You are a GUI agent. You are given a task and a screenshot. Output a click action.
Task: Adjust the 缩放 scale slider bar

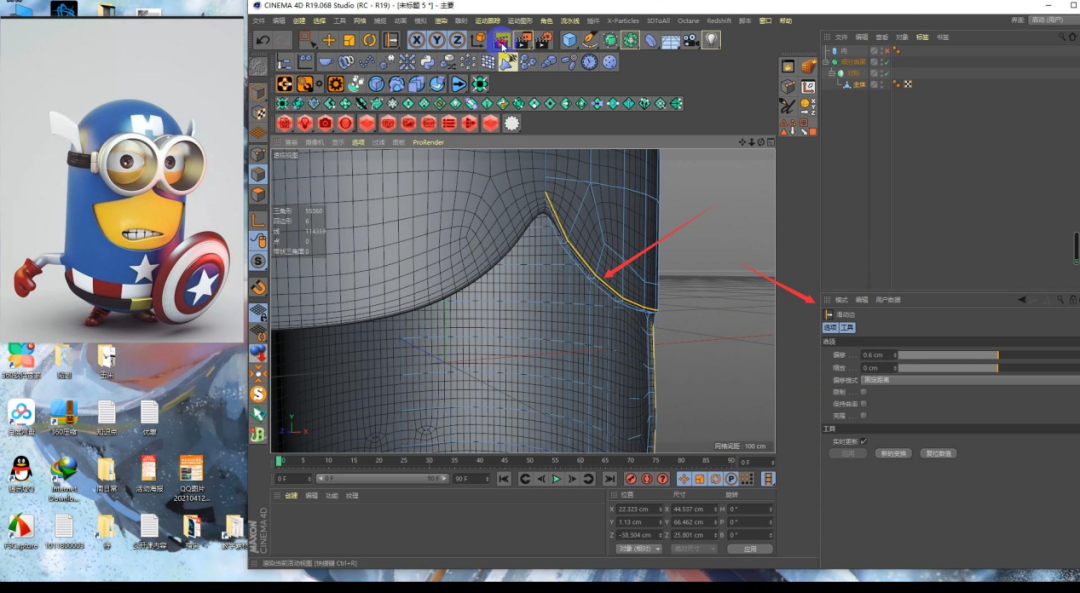988,368
